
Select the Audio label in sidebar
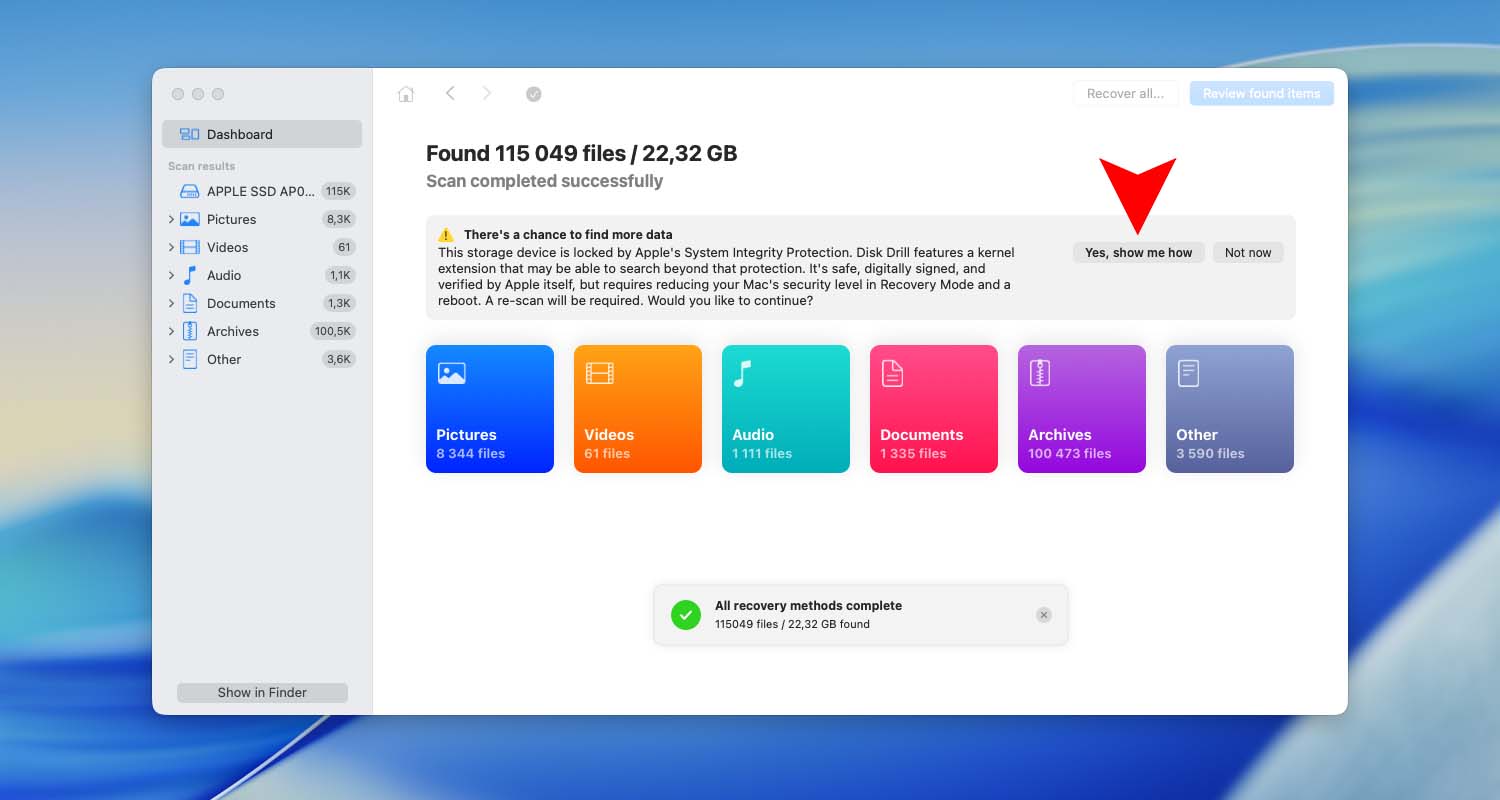[x=224, y=275]
